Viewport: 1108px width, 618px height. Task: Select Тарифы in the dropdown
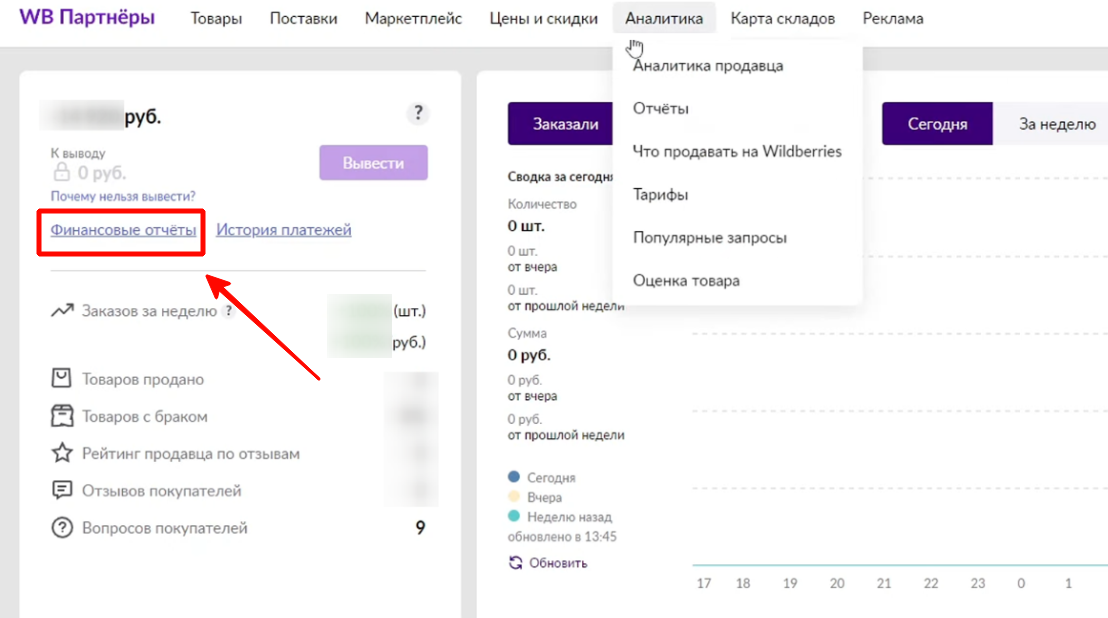(660, 195)
